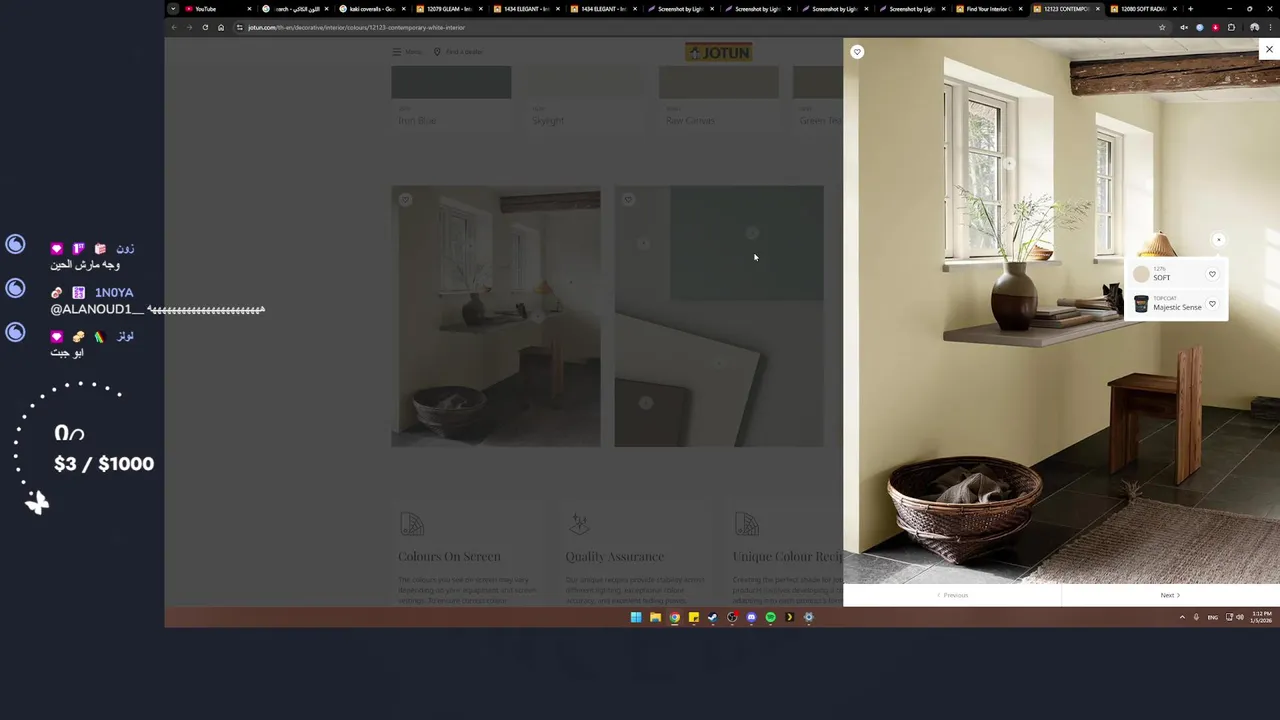This screenshot has width=1280, height=720.
Task: Open Settings gear in taskbar
Action: click(808, 617)
